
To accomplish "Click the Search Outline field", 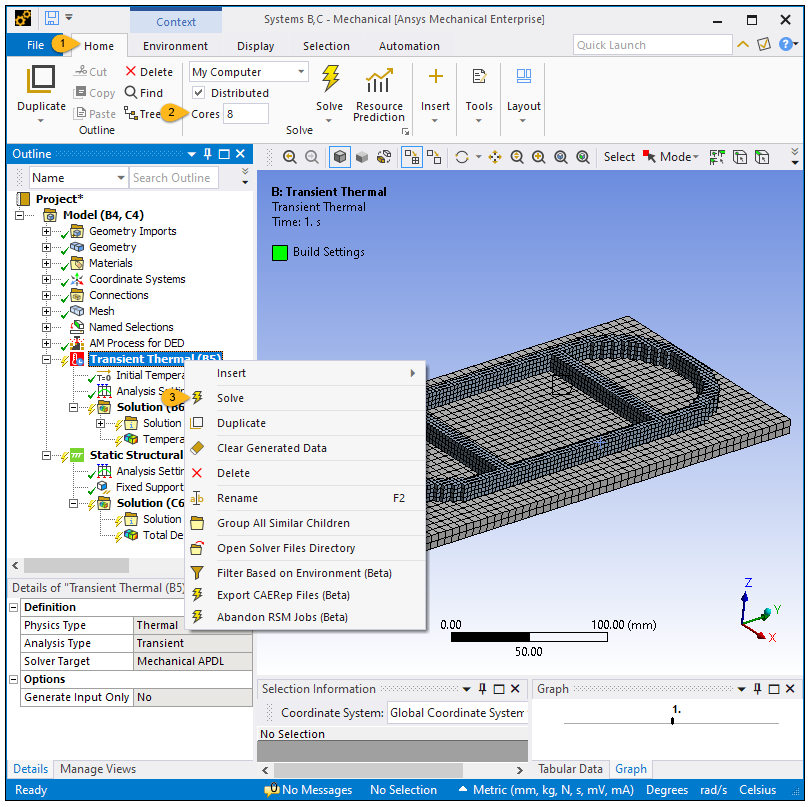I will 174,178.
